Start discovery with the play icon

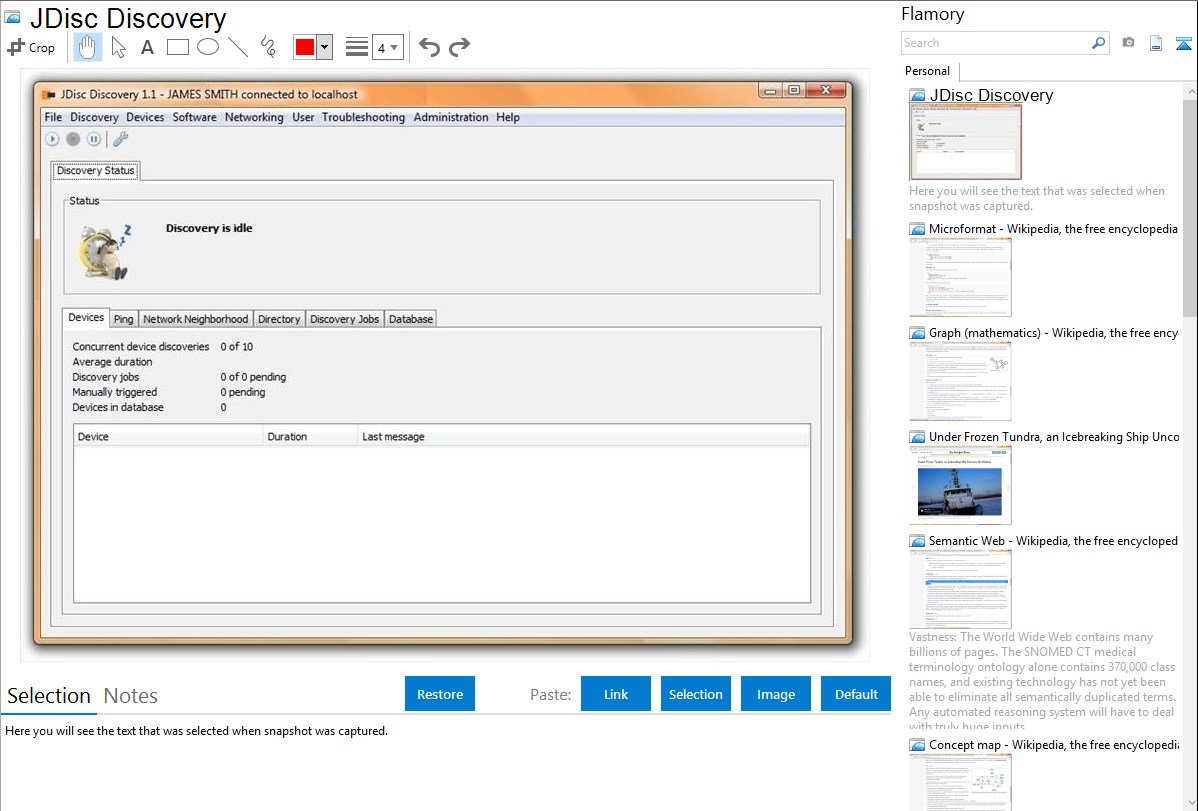(52, 139)
